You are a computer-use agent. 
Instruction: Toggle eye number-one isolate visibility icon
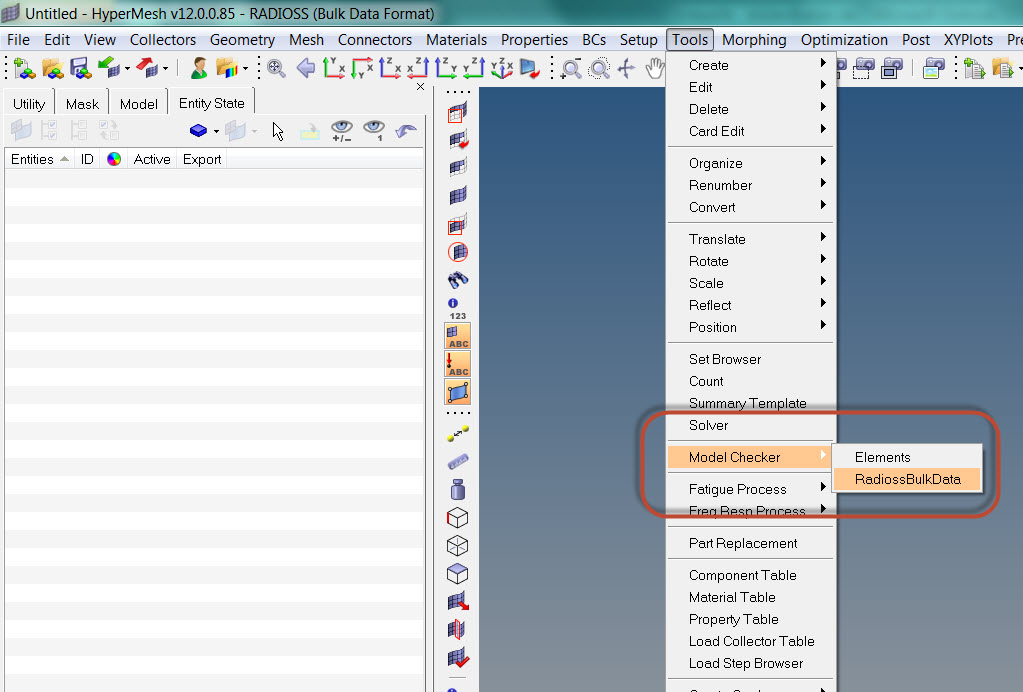[x=374, y=130]
